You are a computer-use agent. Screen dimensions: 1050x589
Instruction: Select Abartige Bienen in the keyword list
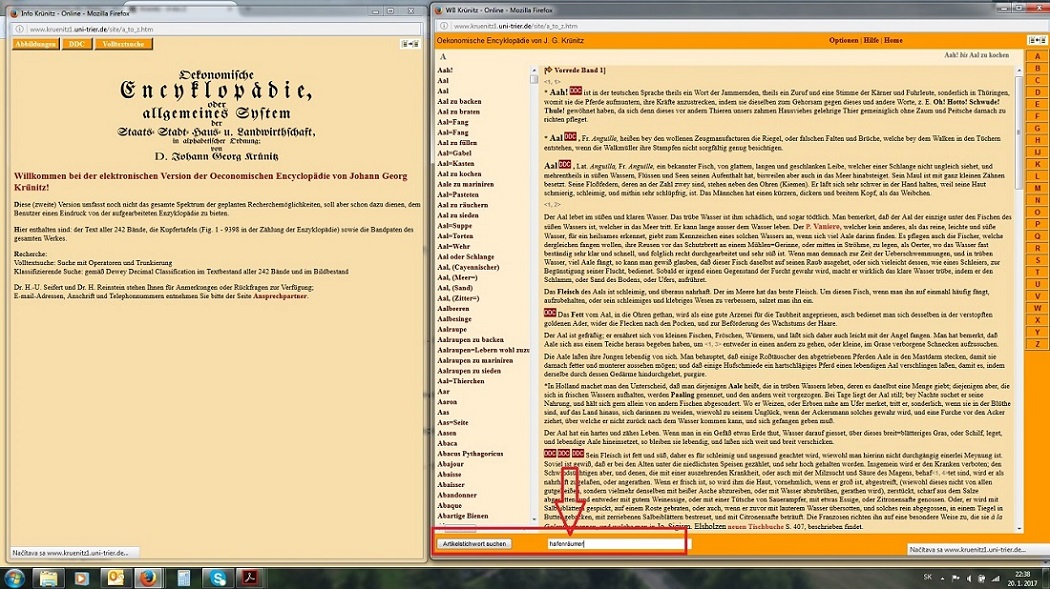pyautogui.click(x=462, y=516)
